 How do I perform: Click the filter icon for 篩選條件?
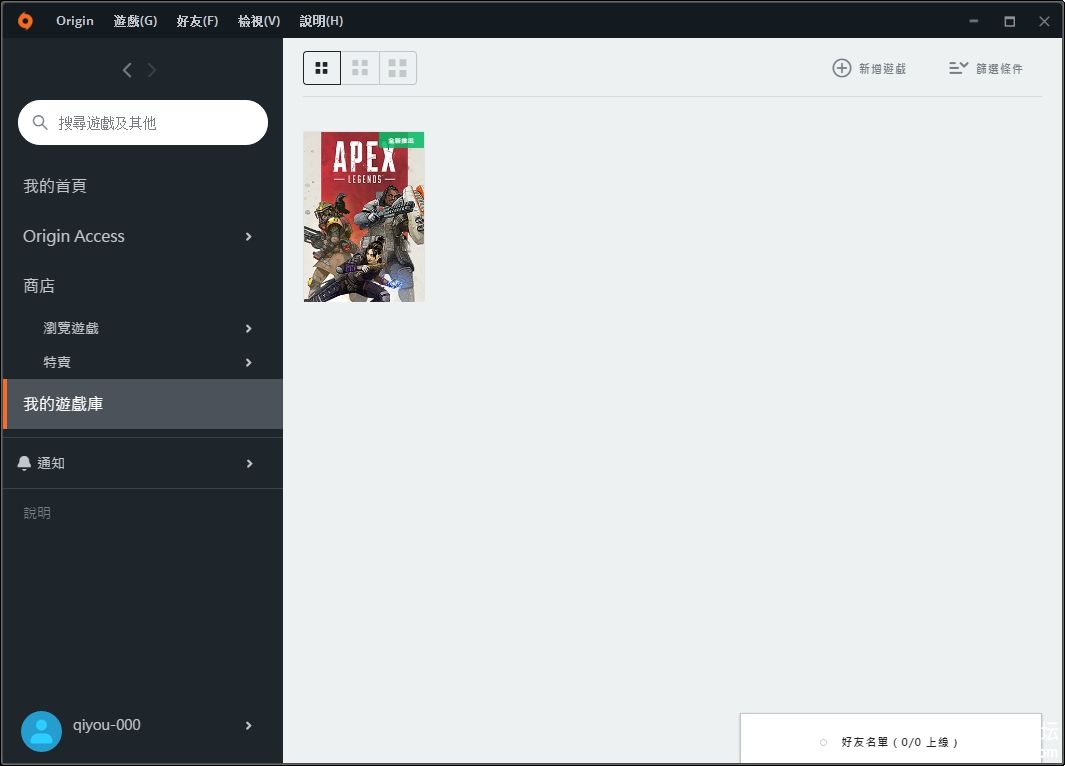tap(958, 68)
